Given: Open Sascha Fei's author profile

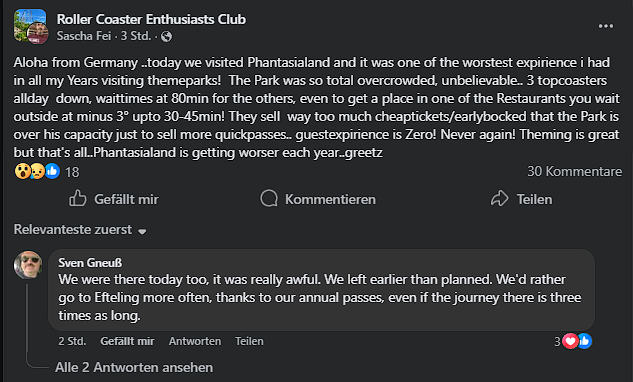Looking at the screenshot, I should point(84,36).
